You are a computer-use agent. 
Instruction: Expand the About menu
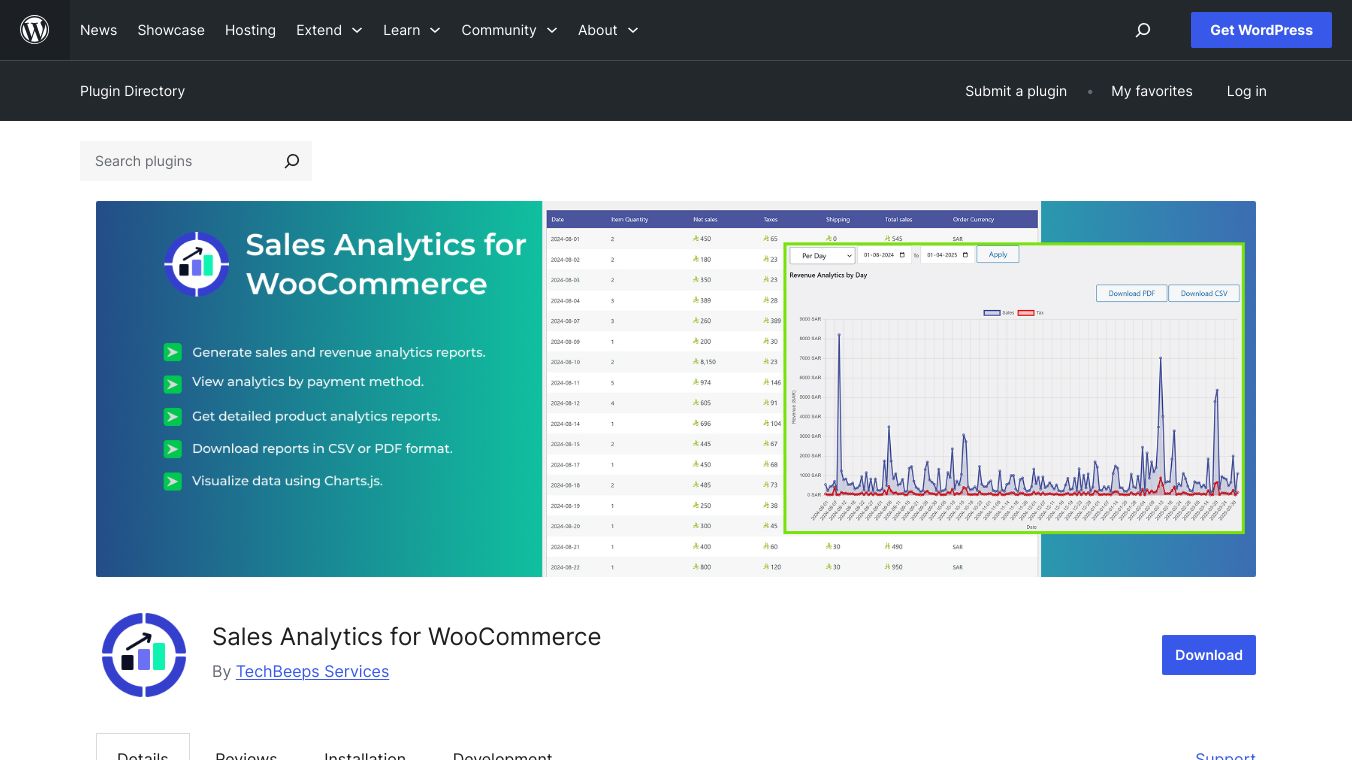608,30
